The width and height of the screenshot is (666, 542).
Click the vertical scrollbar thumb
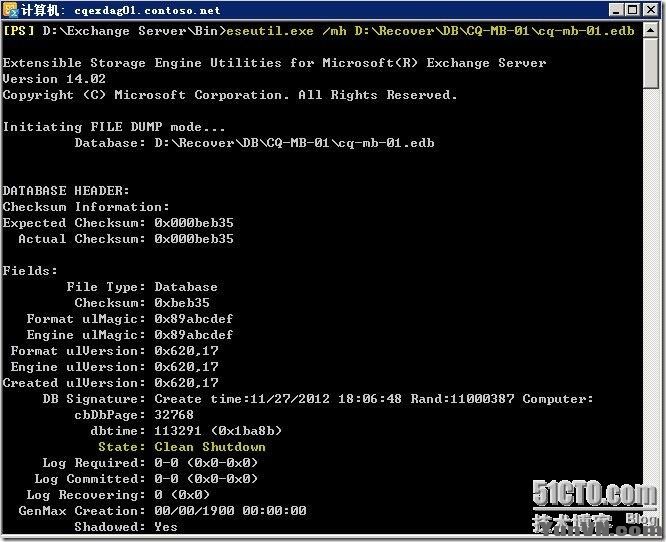tap(650, 63)
